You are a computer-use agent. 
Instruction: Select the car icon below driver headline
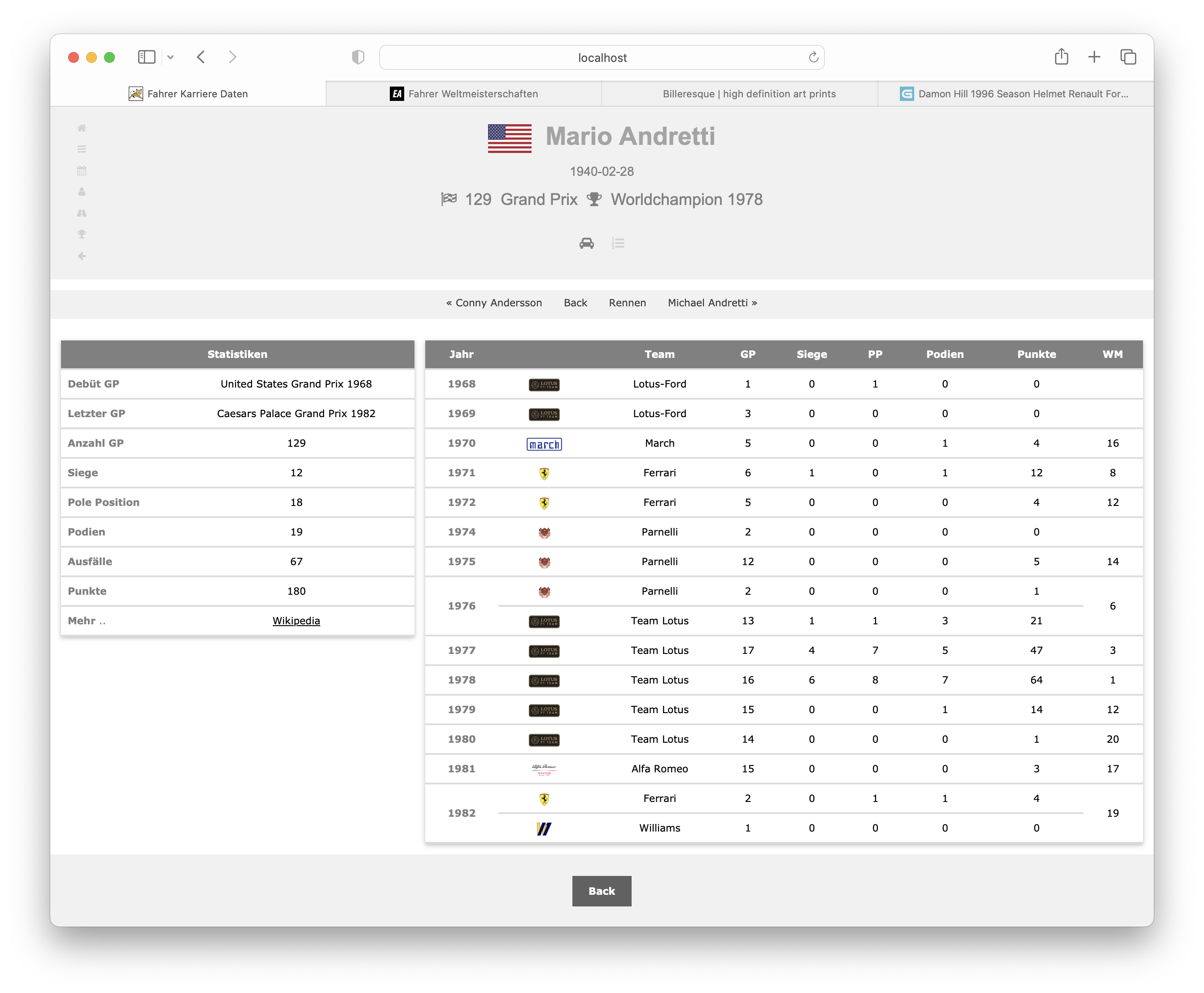586,243
